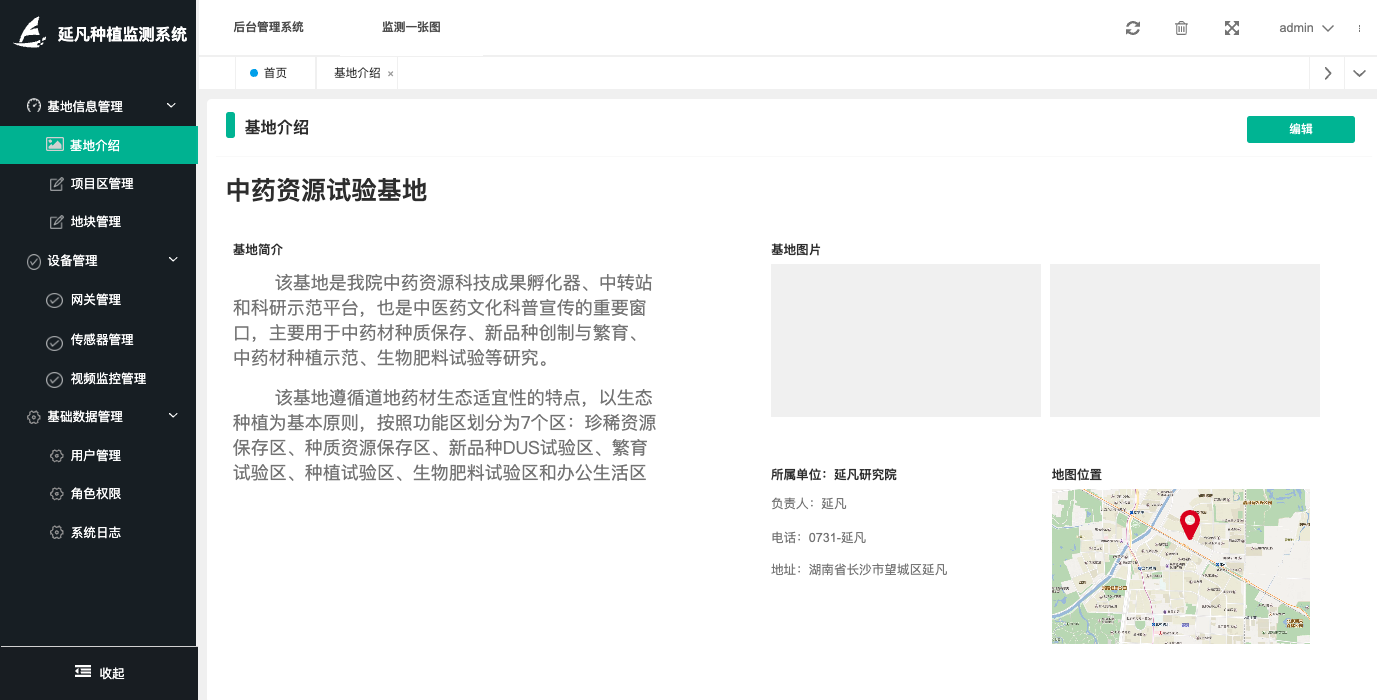The image size is (1377, 700).
Task: Collapse sidebar with 收起 button
Action: click(x=99, y=673)
